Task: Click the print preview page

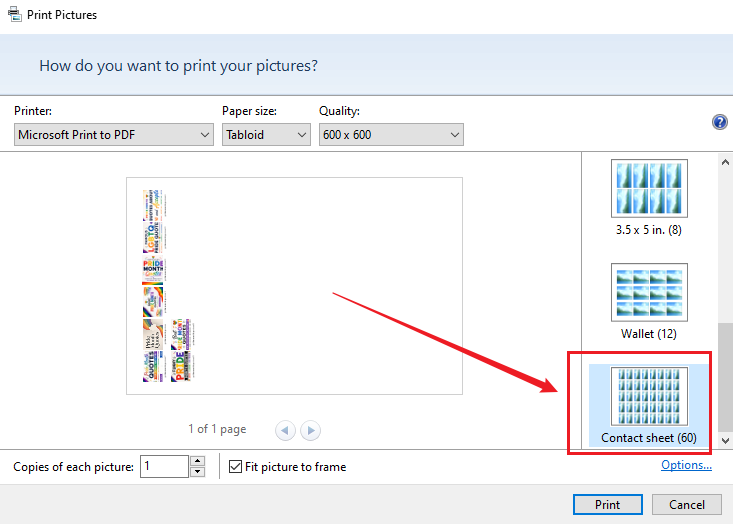Action: click(295, 286)
